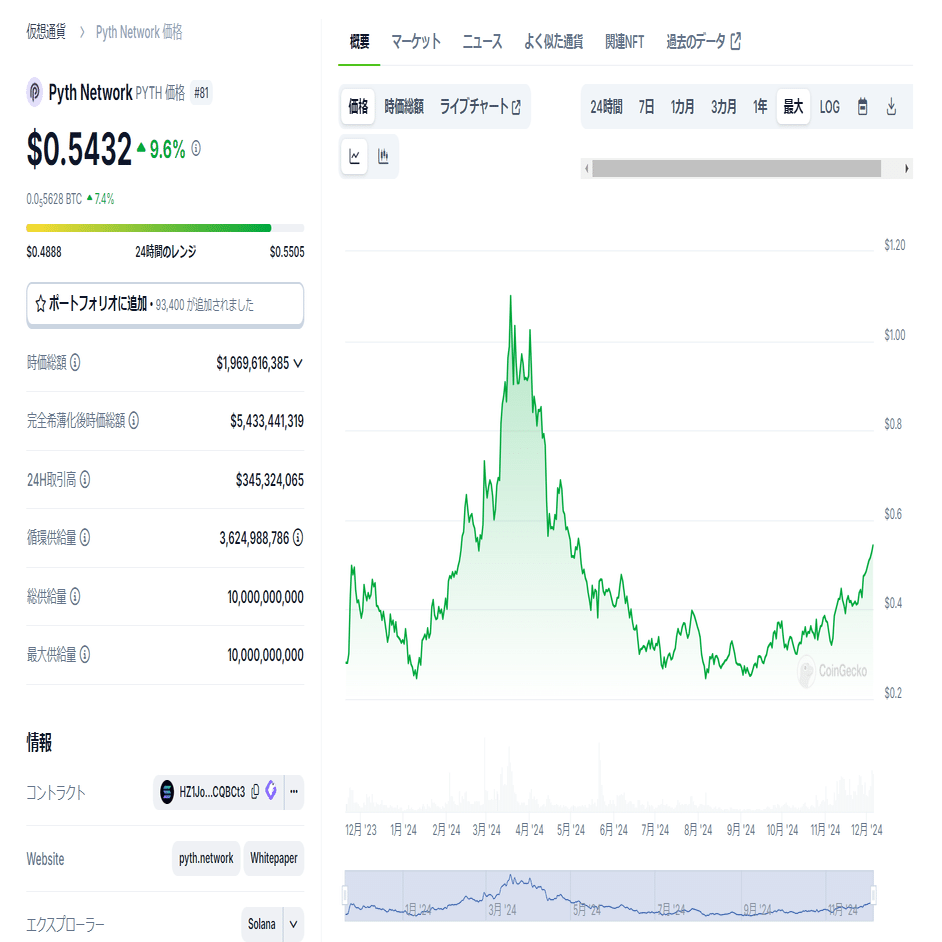Open info icon beside 最大供給量

[85, 654]
